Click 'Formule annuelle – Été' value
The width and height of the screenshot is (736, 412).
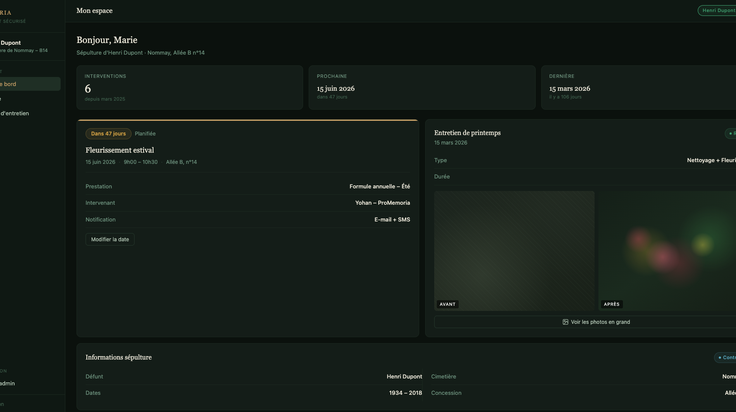pos(380,186)
